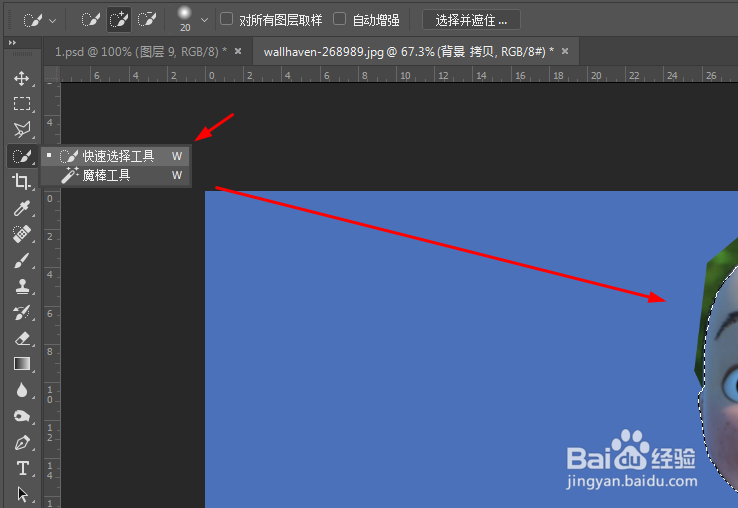Select the Spot Healing Brush tool
This screenshot has width=738, height=508.
pos(22,234)
